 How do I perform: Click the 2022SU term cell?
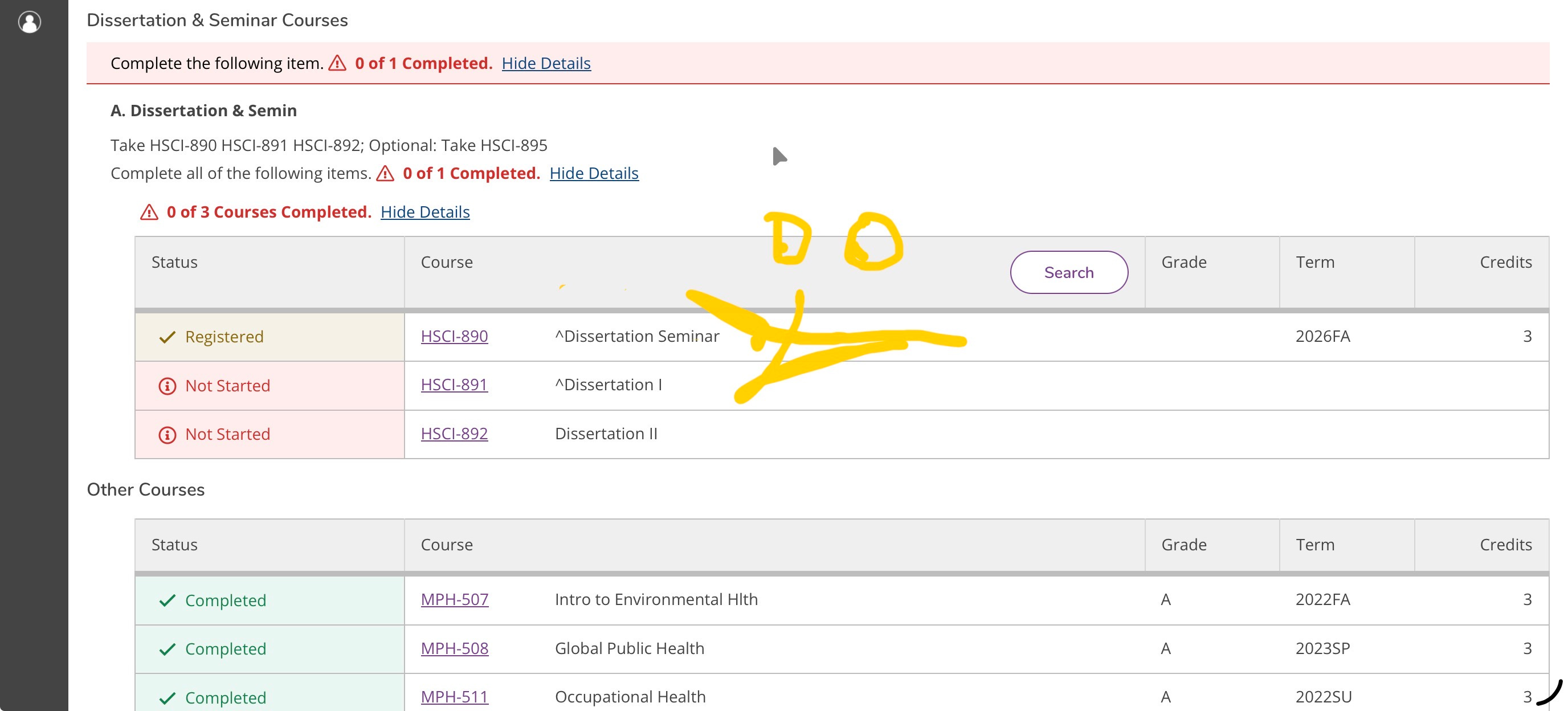pos(1324,697)
